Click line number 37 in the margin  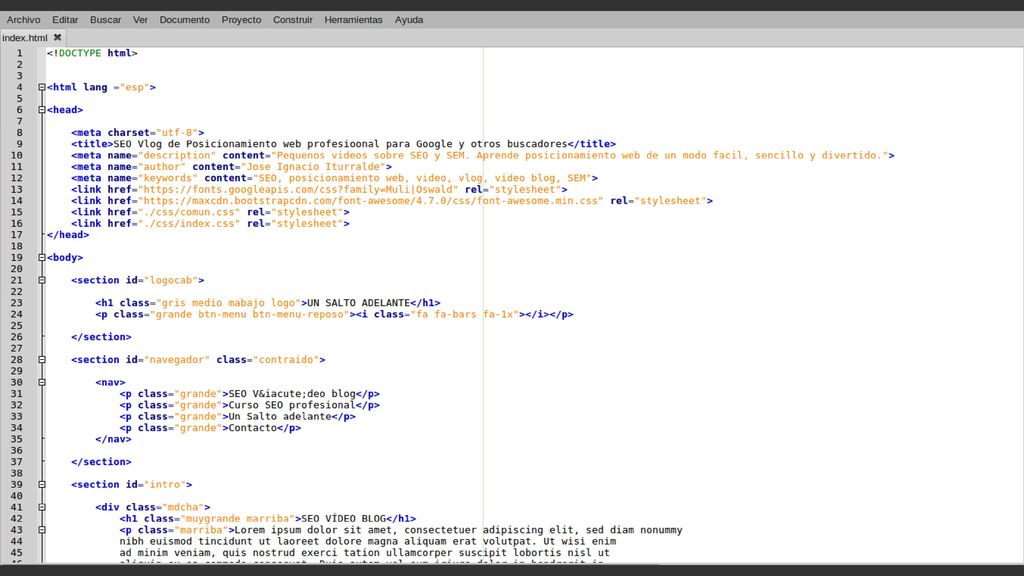pos(16,462)
